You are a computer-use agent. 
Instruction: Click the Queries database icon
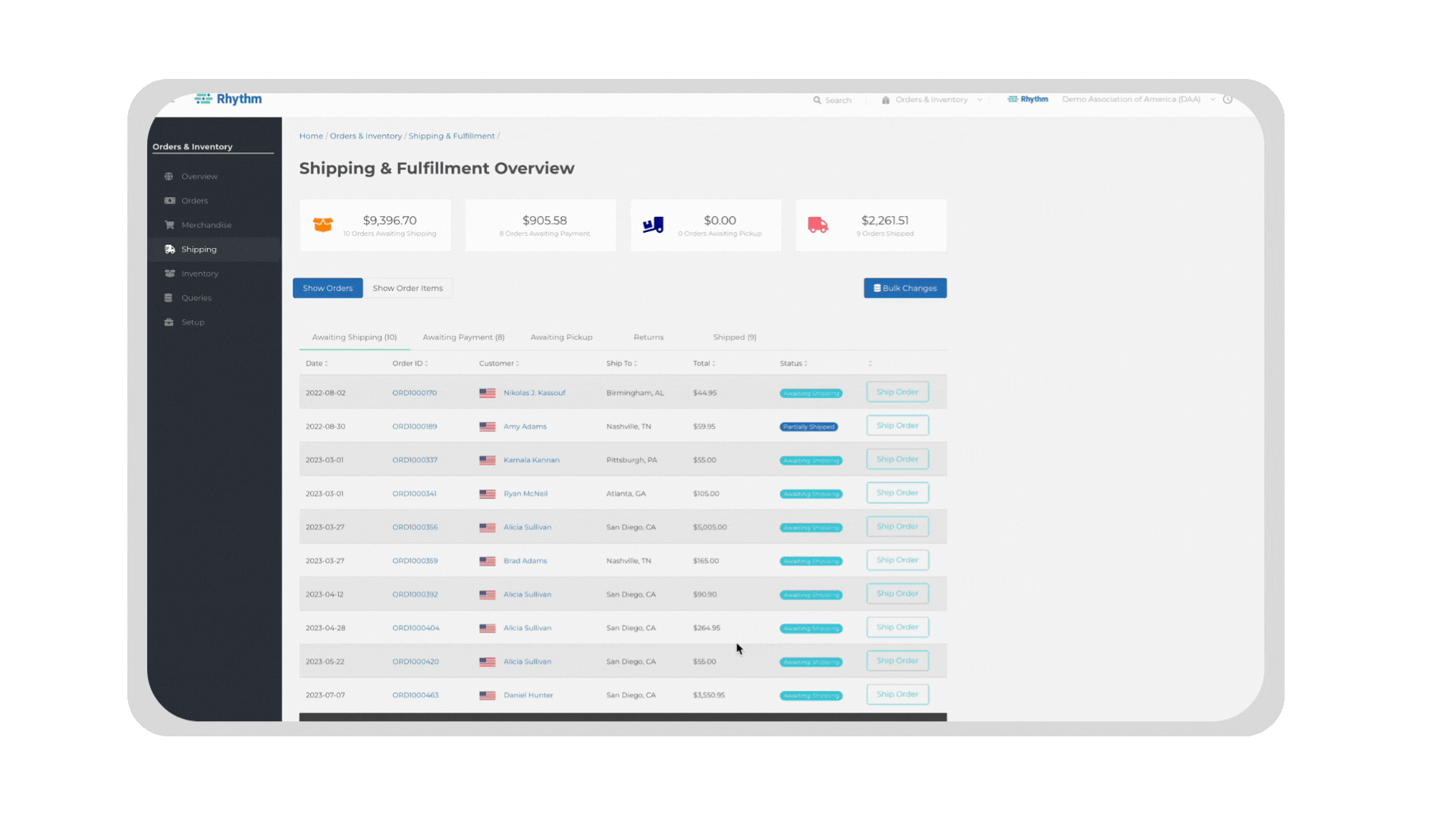point(169,298)
